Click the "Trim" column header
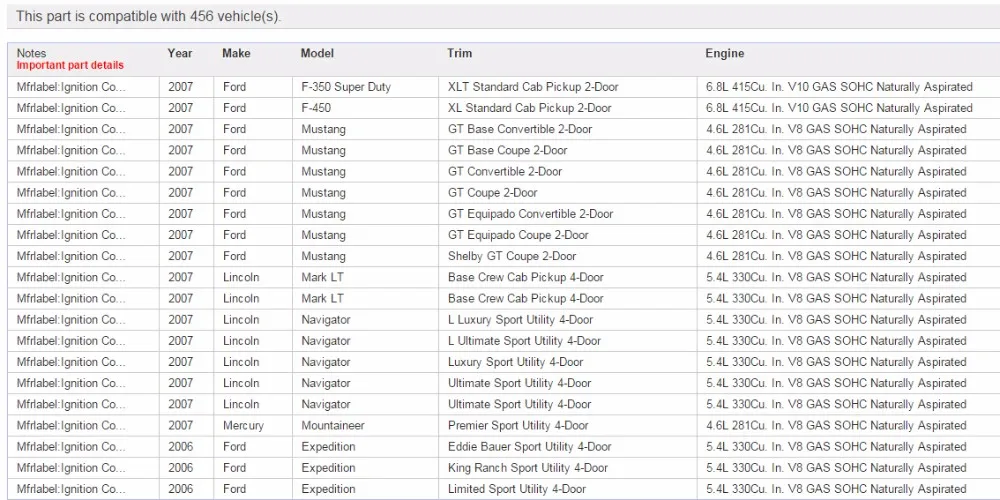Screen dimensions: 1000x500 [x=459, y=54]
